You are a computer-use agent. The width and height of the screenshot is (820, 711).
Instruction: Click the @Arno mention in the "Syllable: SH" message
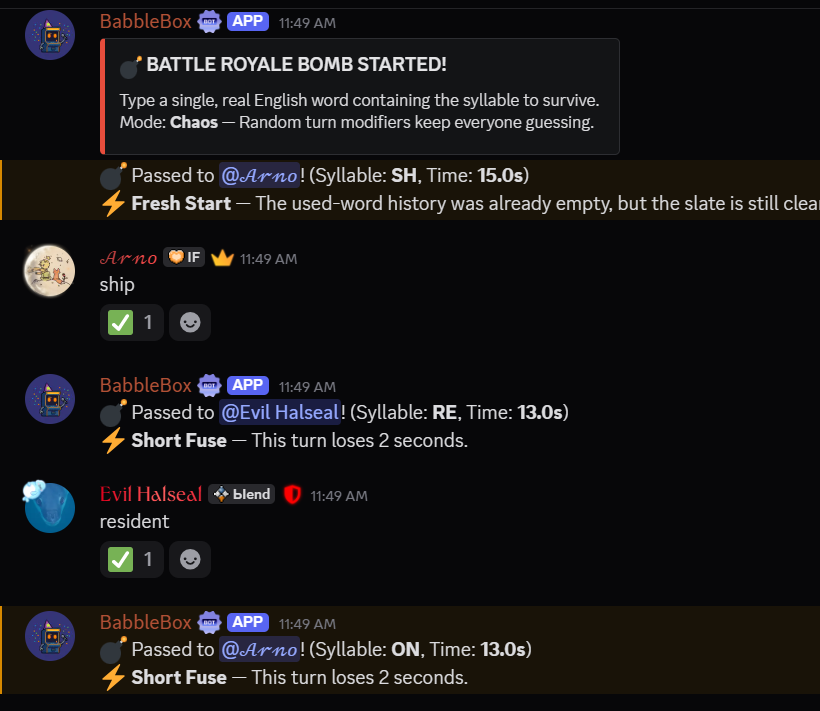coord(259,176)
